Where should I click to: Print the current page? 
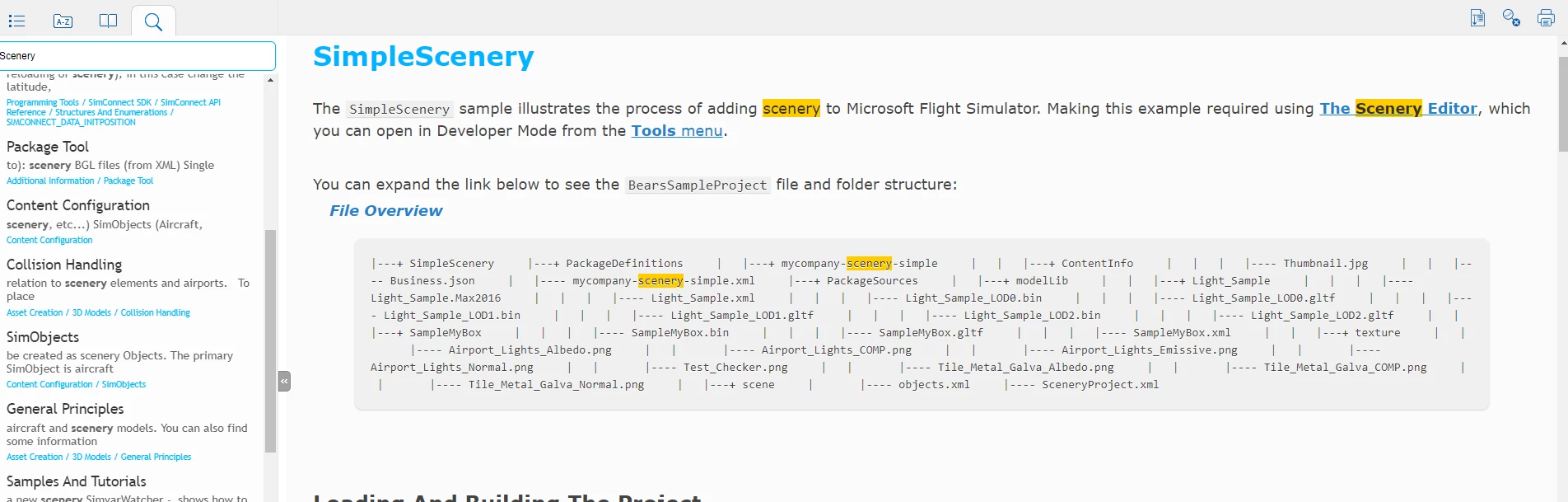pyautogui.click(x=1546, y=17)
